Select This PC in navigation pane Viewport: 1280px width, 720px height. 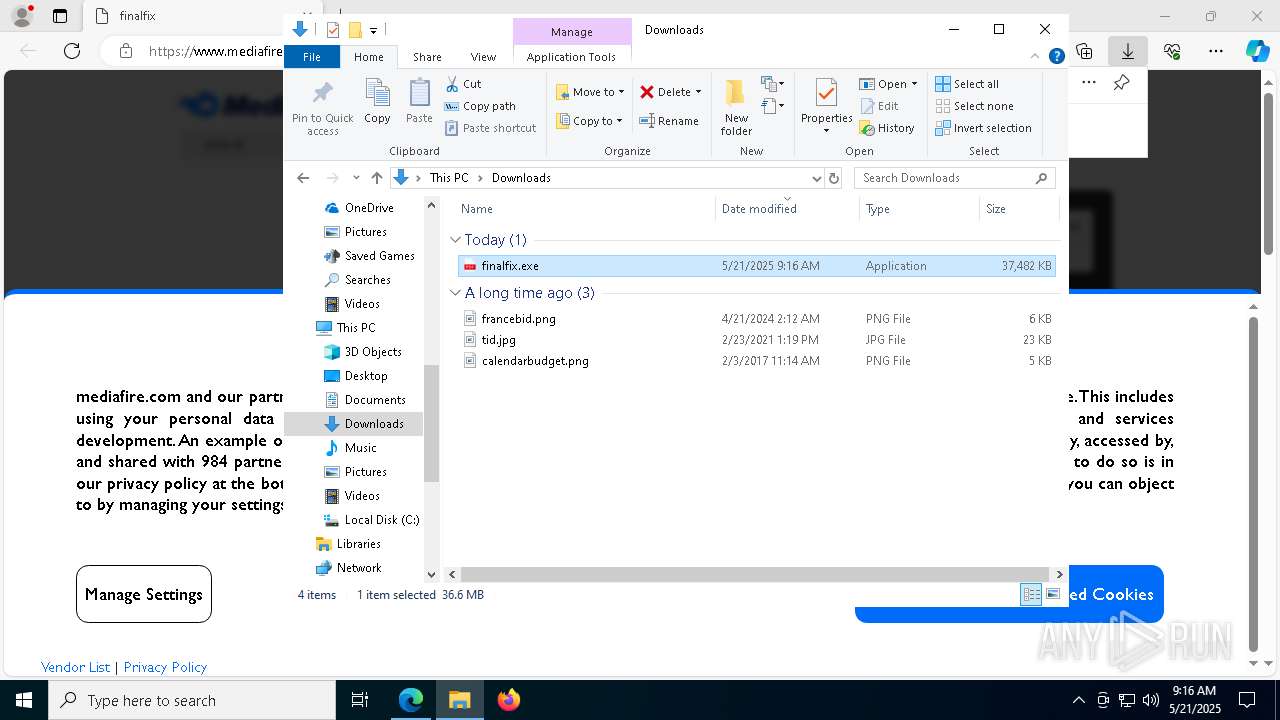click(346, 328)
